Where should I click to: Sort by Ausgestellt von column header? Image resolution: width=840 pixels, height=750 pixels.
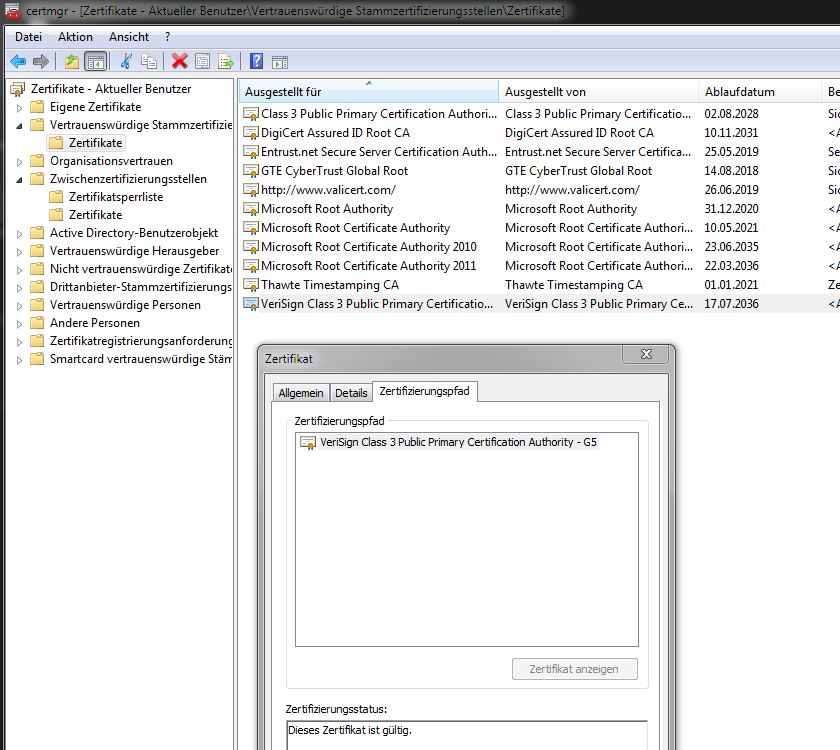click(x=598, y=92)
